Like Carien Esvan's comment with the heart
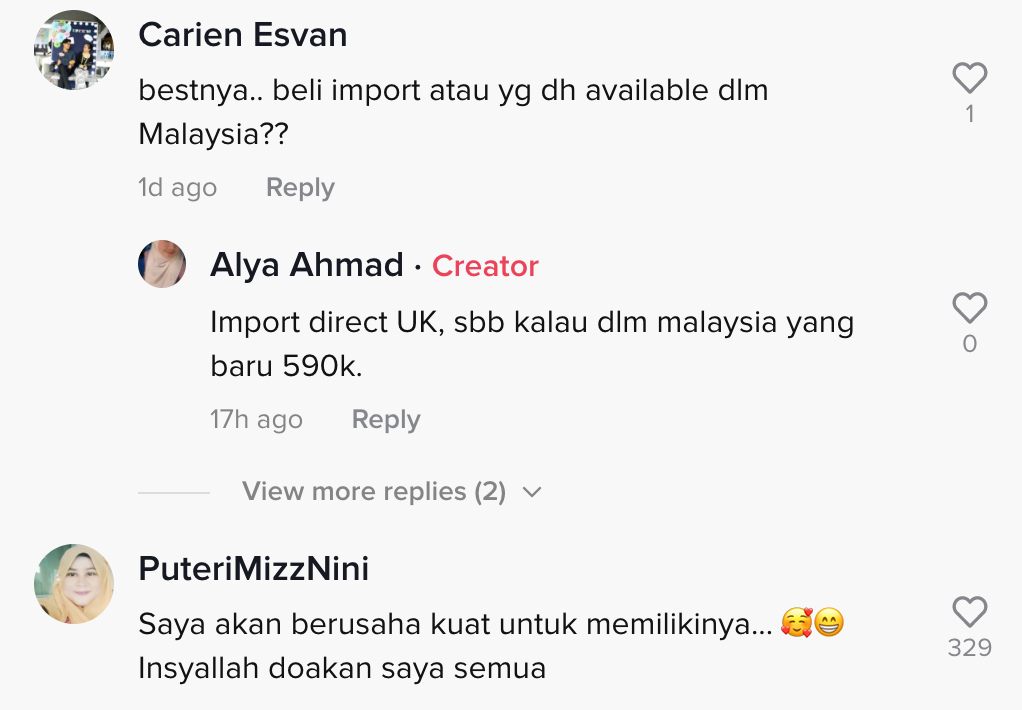This screenshot has height=710, width=1022. 970,78
